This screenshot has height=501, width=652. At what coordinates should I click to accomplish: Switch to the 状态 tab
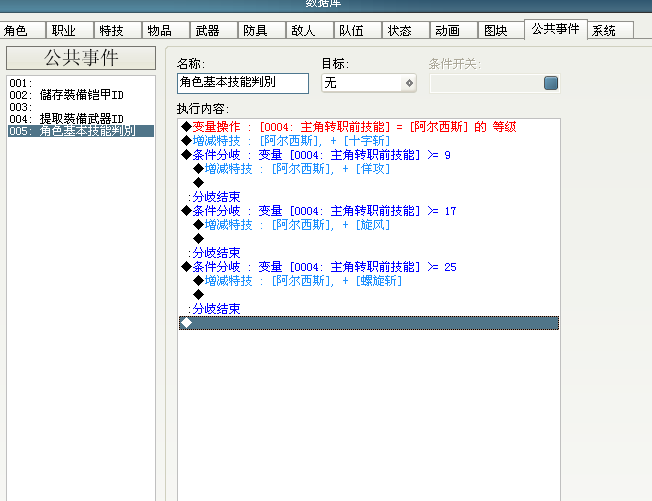[x=406, y=30]
